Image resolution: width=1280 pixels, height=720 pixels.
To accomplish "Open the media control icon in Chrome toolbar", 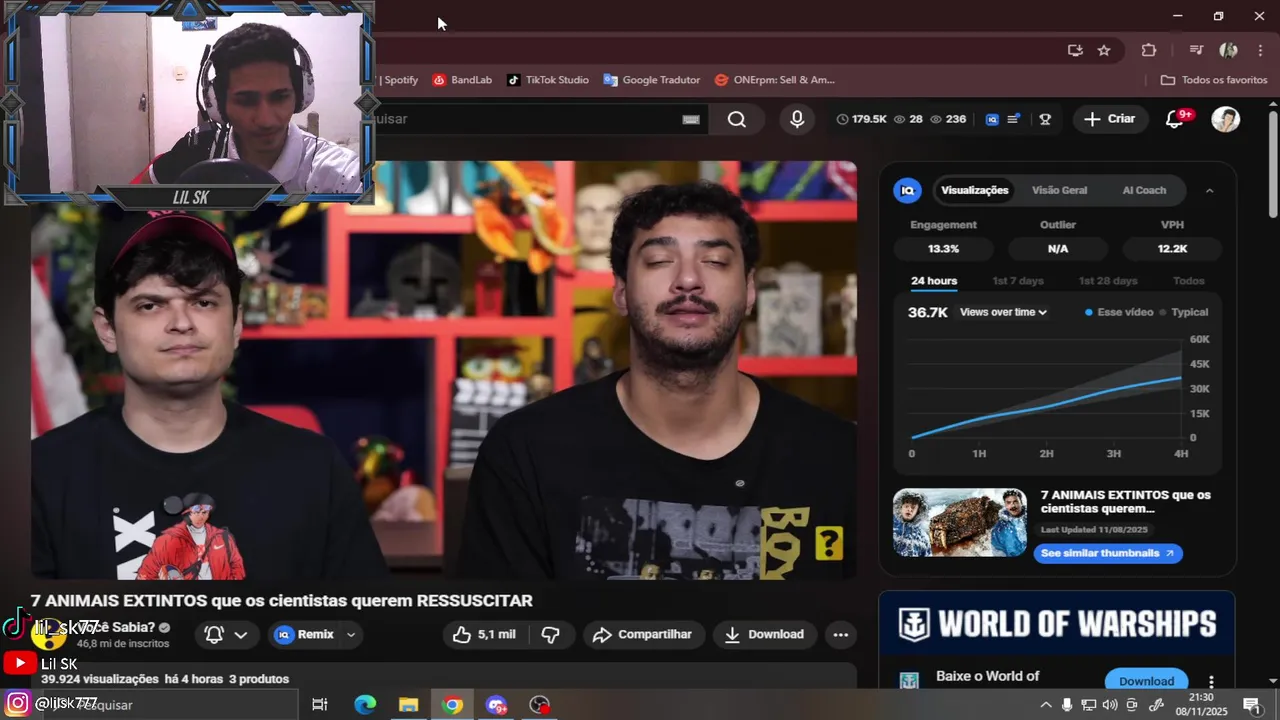I will click(1196, 50).
